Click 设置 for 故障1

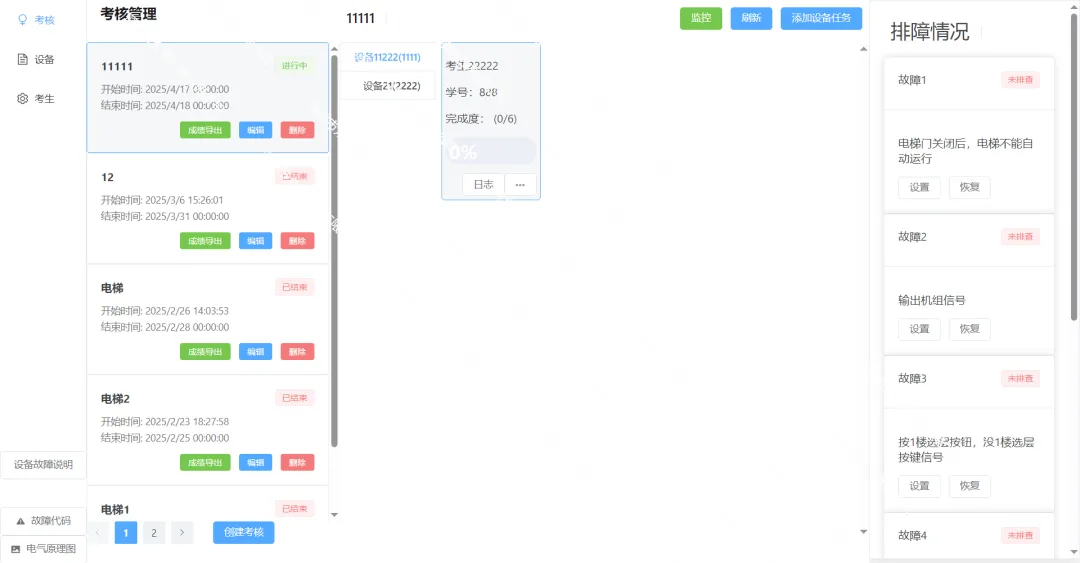(919, 187)
